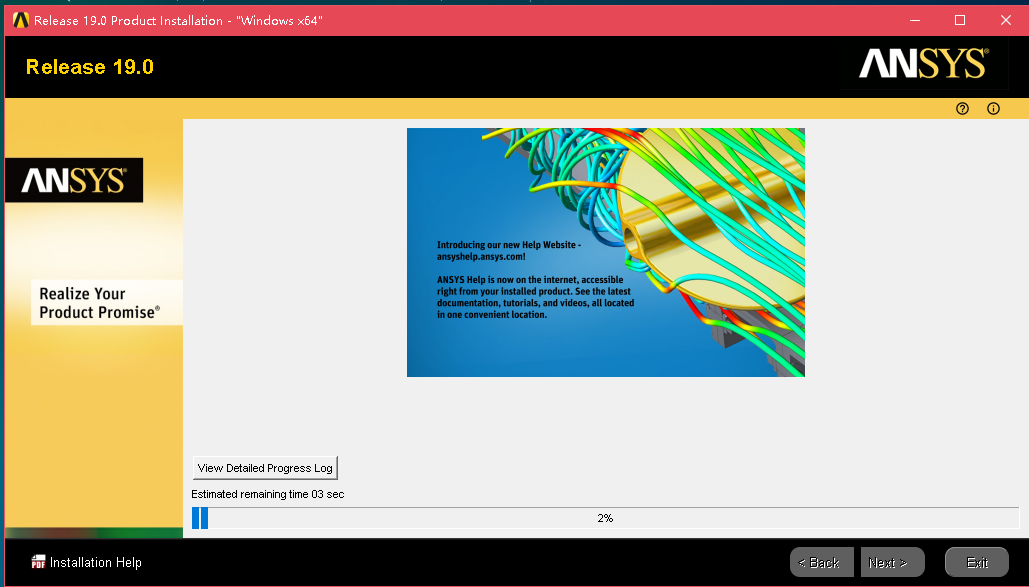Maximize the installation window

(959, 20)
